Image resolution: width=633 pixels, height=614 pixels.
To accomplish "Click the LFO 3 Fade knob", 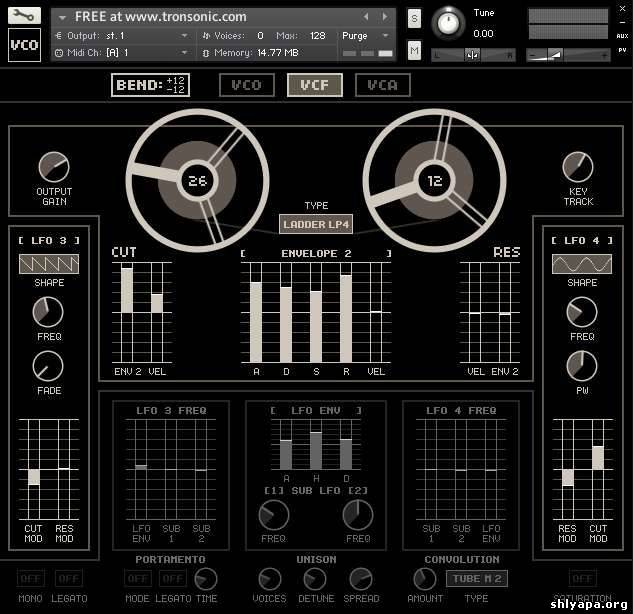I will [48, 367].
